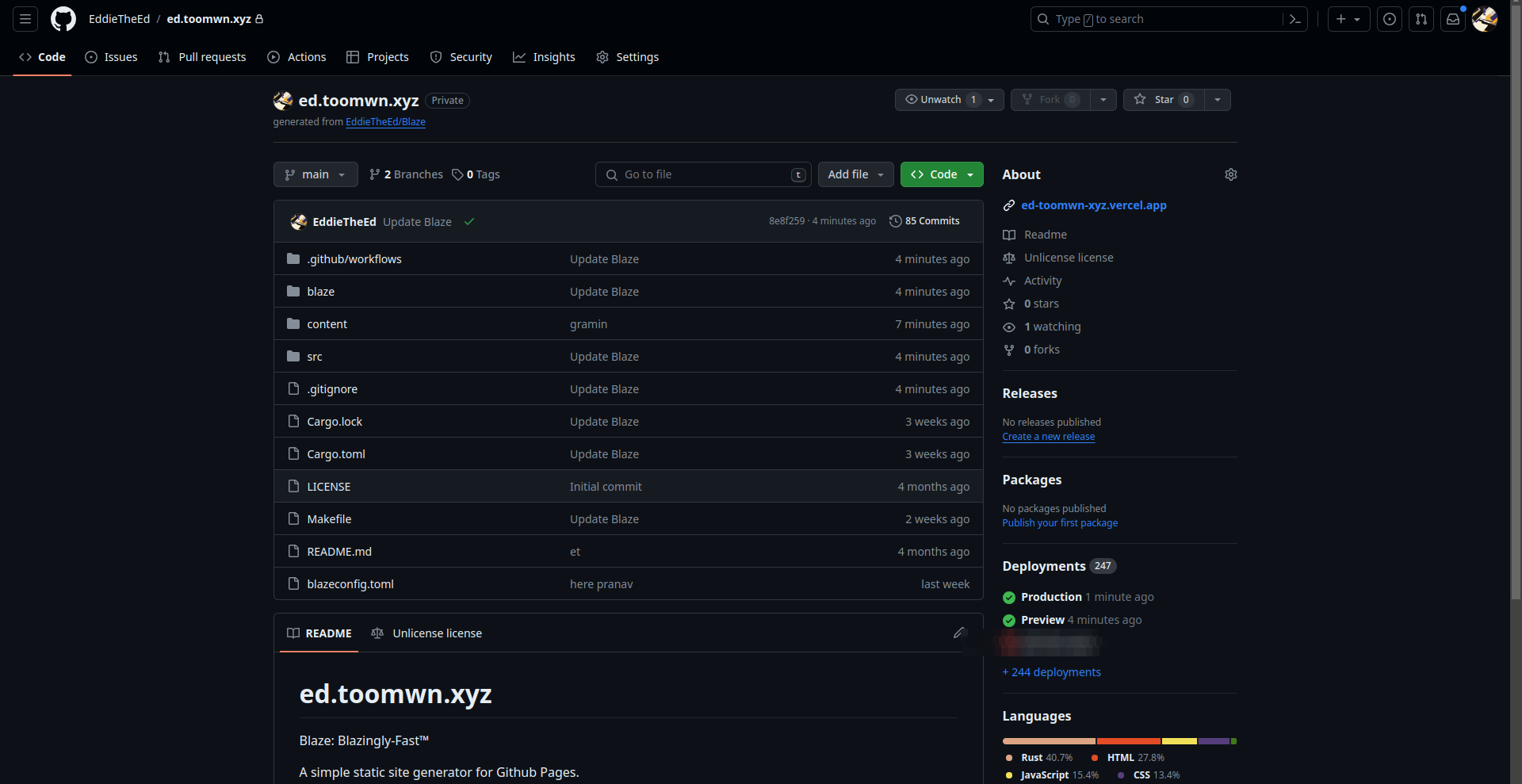Image resolution: width=1522 pixels, height=784 pixels.
Task: Toggle Unwatch for this repository
Action: (x=941, y=100)
